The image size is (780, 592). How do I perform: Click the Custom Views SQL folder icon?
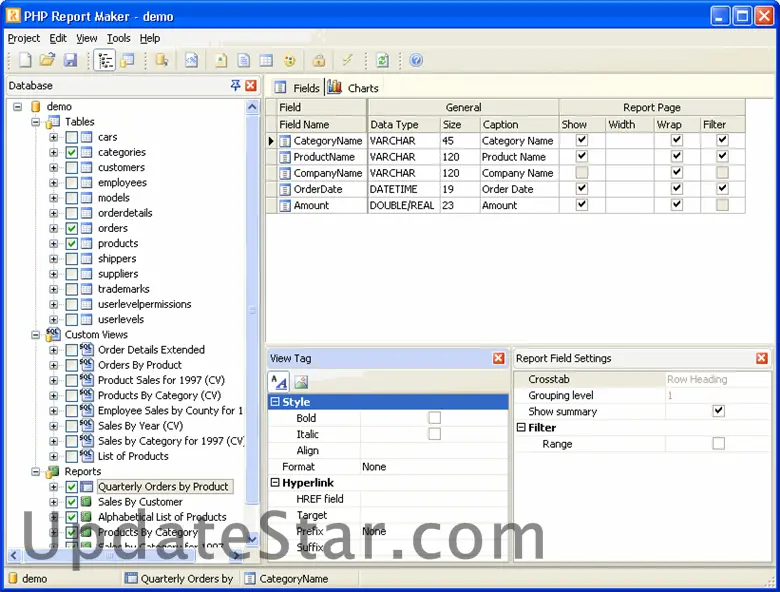53,334
